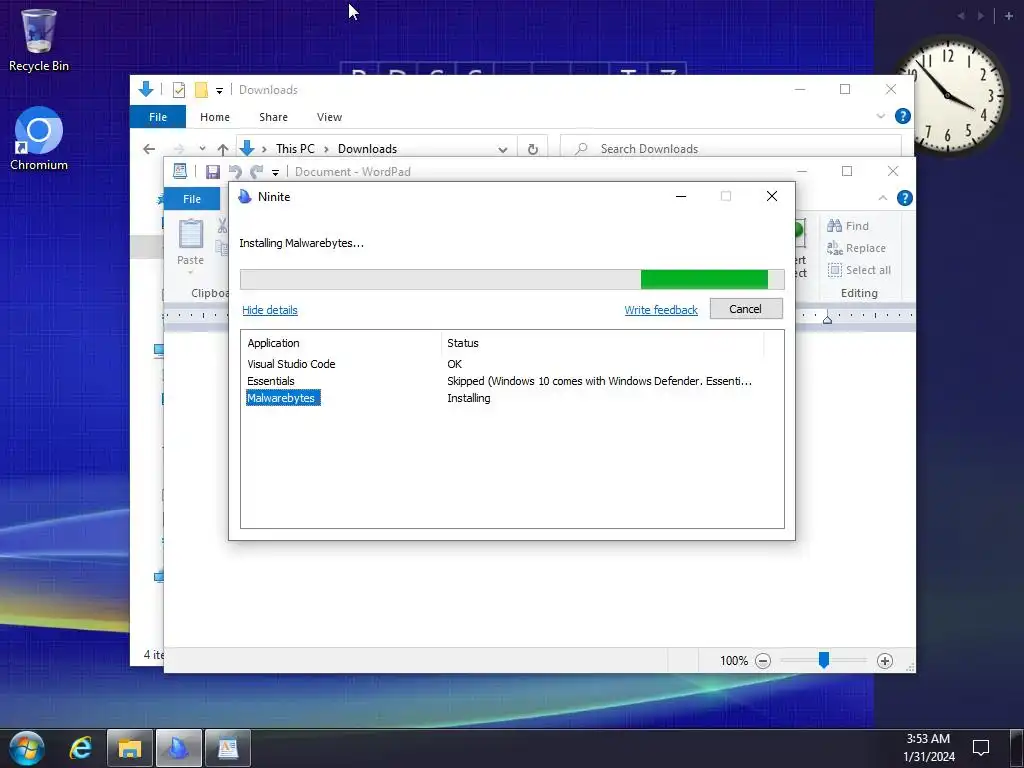Select the Visual Studio Code row

[291, 364]
